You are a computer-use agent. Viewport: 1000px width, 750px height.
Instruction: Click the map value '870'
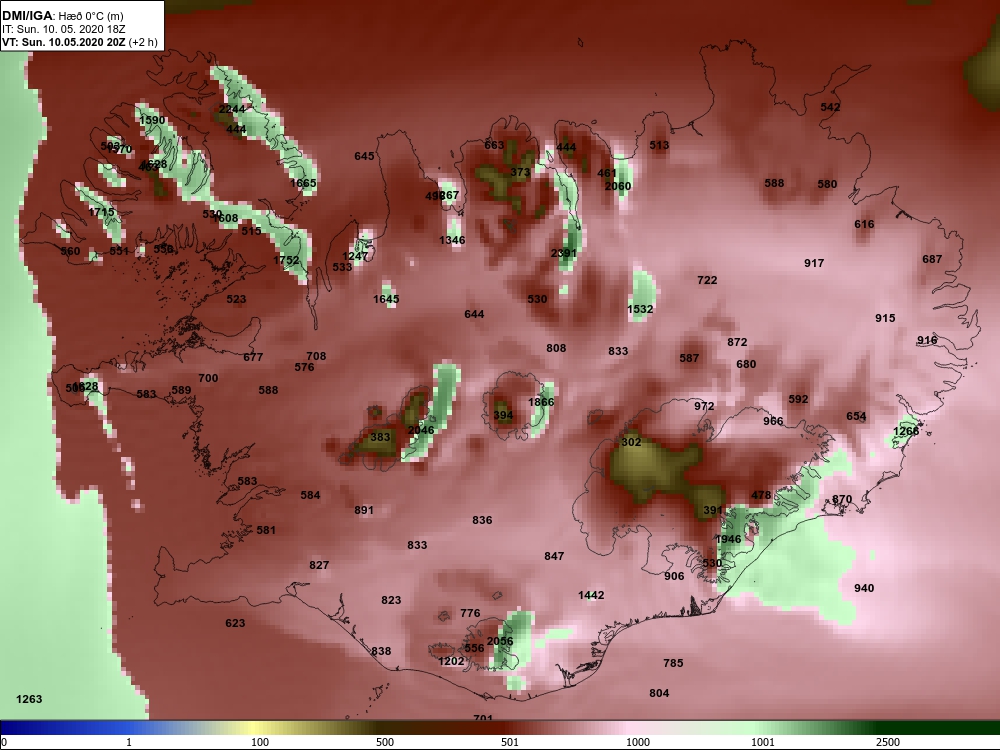[842, 500]
